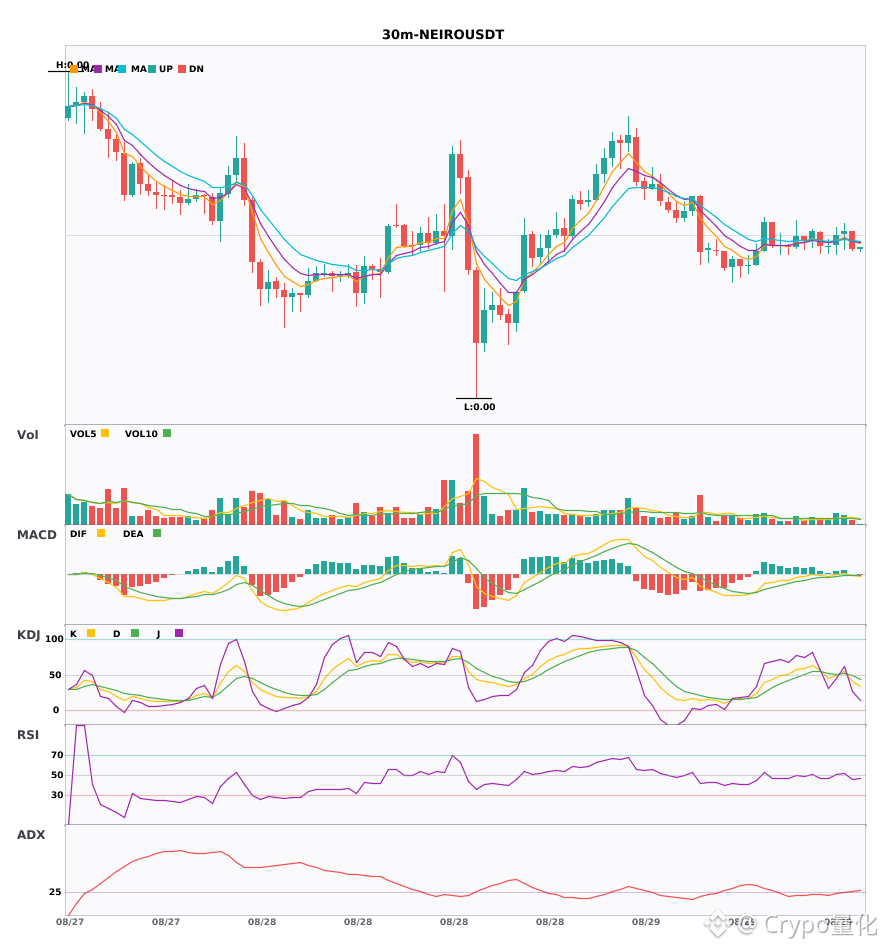
Task: Select the yellow DIF legend swatch
Action: 101,533
